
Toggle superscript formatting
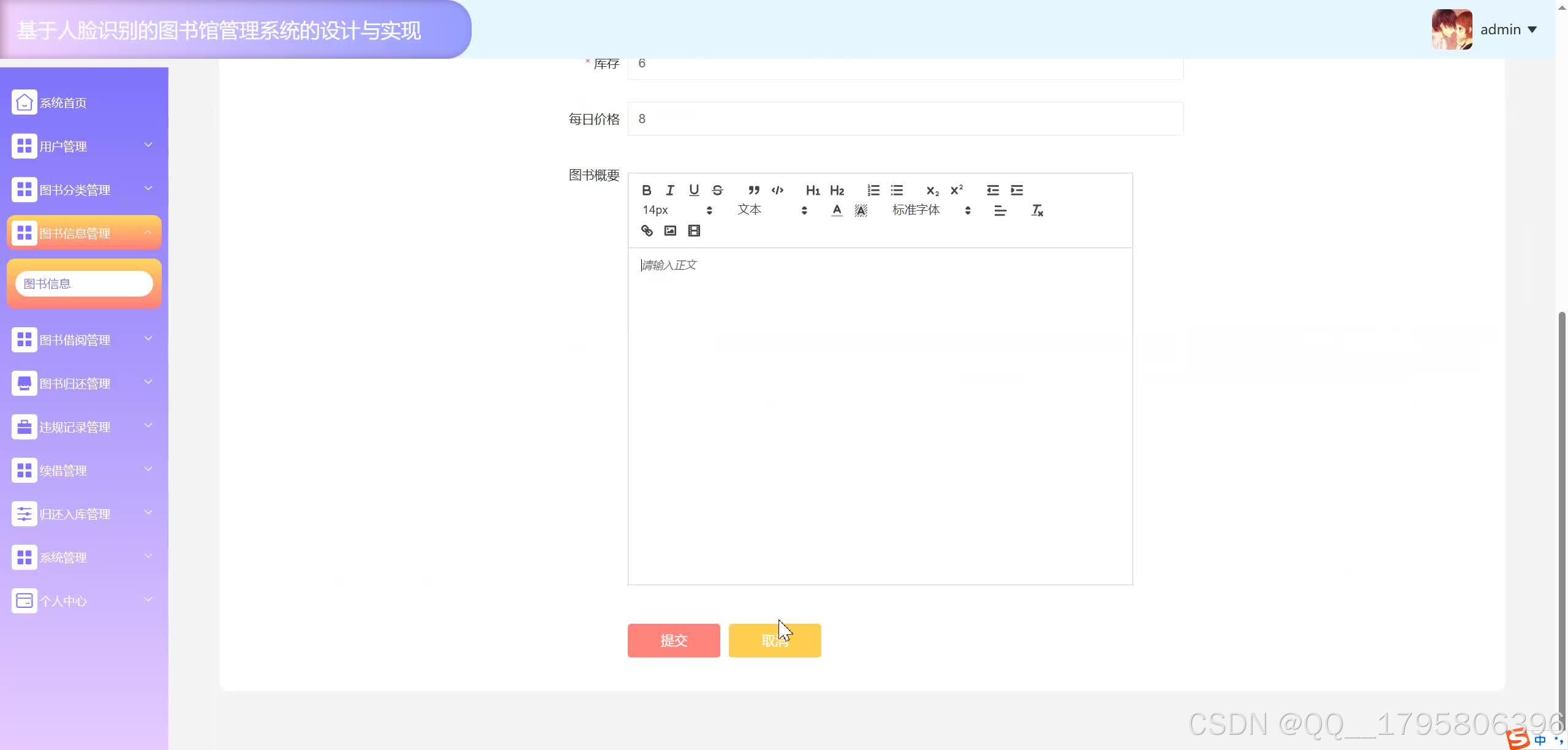coord(957,190)
